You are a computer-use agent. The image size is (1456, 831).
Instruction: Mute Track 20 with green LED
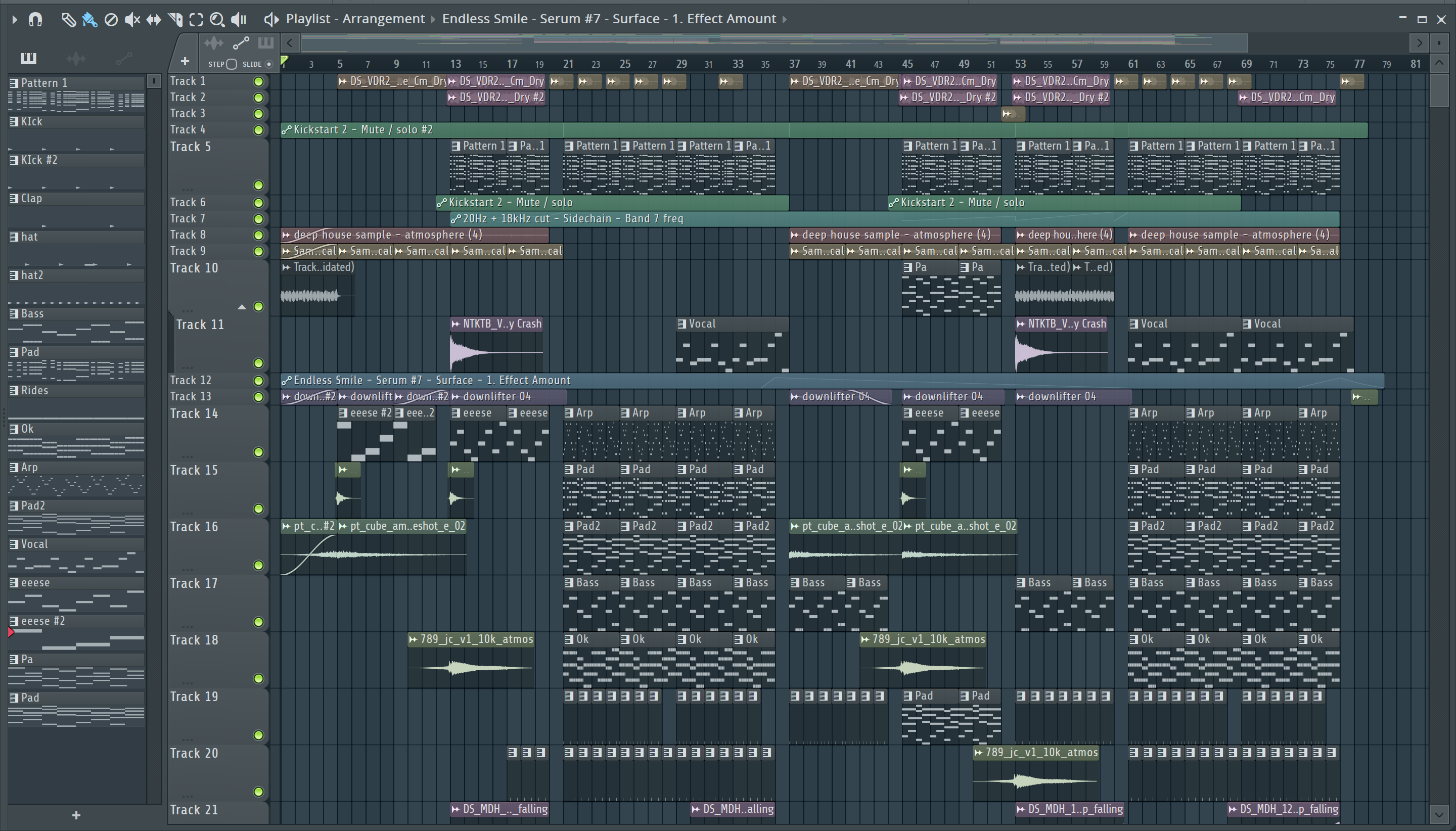(x=258, y=792)
